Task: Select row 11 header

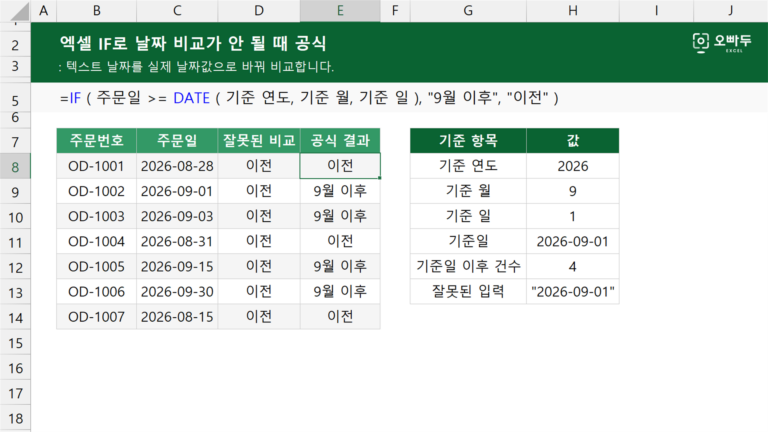Action: pyautogui.click(x=15, y=242)
